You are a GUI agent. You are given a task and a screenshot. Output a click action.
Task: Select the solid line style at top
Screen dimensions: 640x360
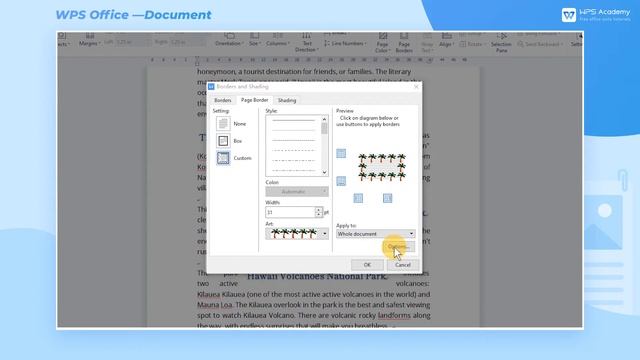point(293,120)
